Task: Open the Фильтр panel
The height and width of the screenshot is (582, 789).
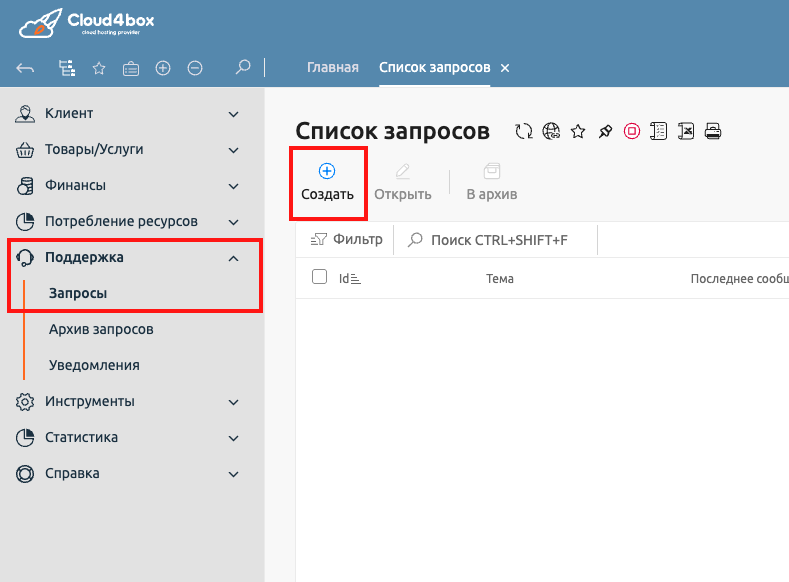Action: tap(347, 240)
